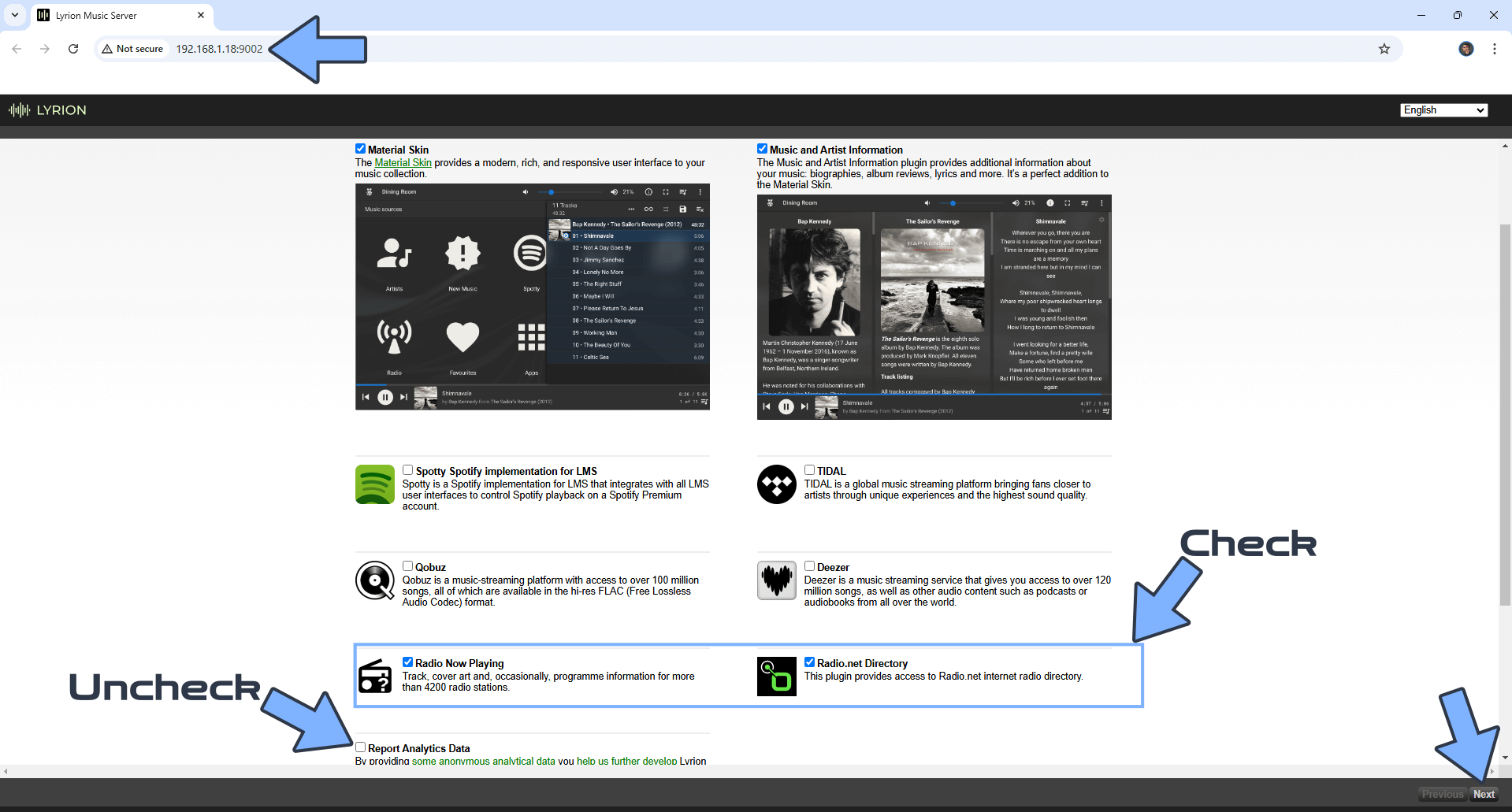This screenshot has height=812, width=1512.
Task: Click the address bar showing 192.168.1.18:9002
Action: pyautogui.click(x=219, y=49)
